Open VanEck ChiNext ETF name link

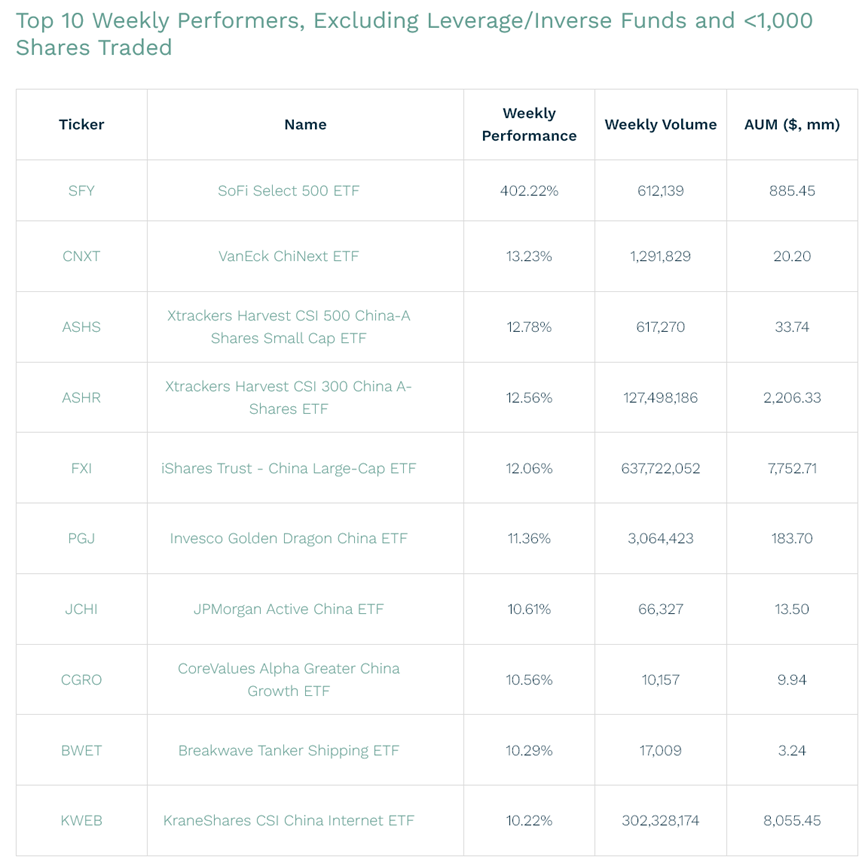pyautogui.click(x=288, y=256)
